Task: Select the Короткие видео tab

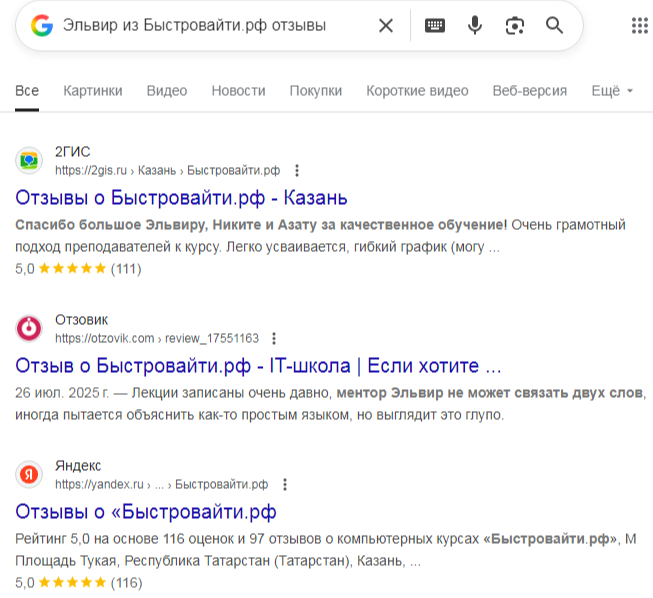Action: click(x=417, y=91)
